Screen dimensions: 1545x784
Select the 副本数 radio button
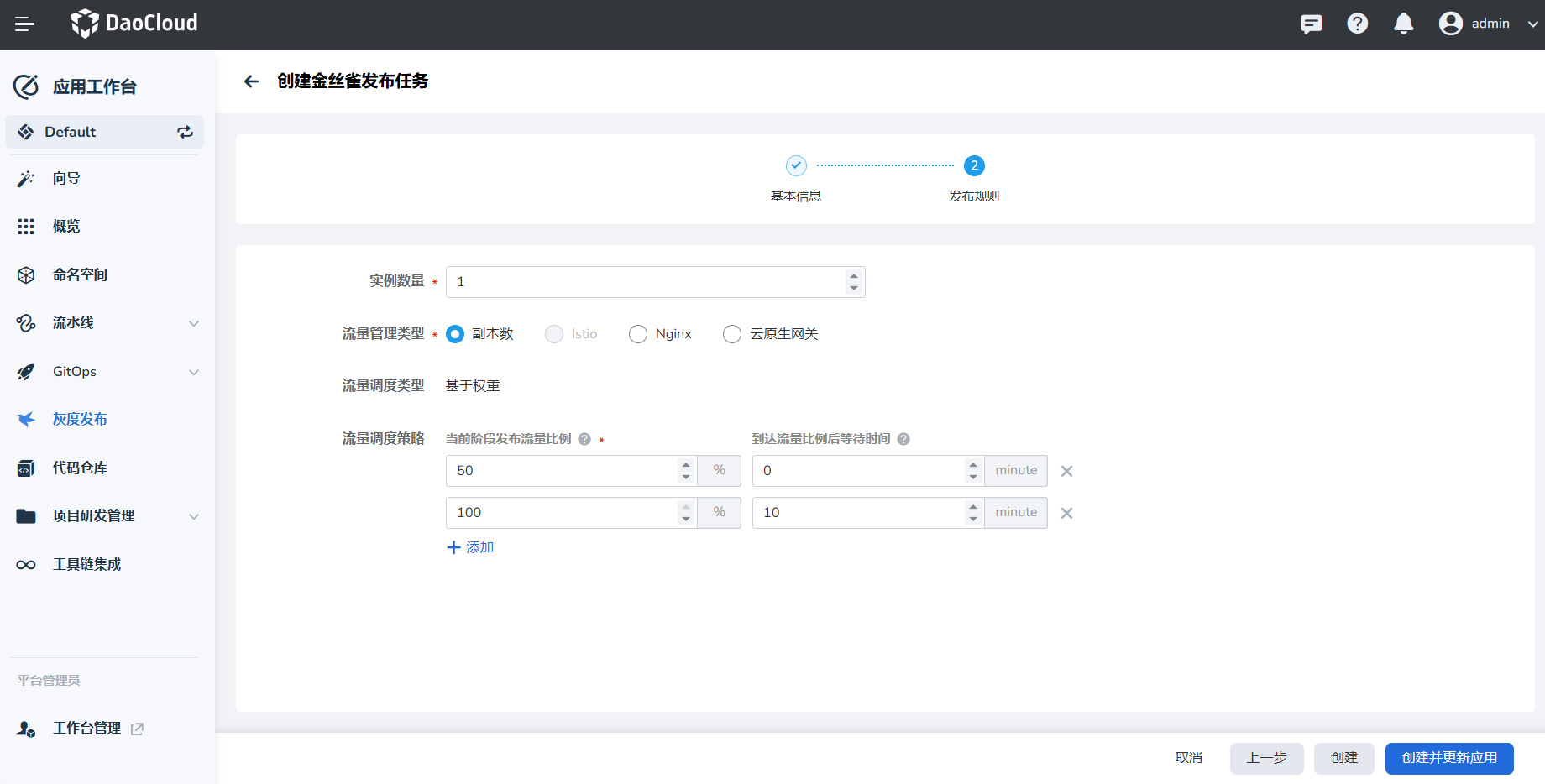[455, 334]
